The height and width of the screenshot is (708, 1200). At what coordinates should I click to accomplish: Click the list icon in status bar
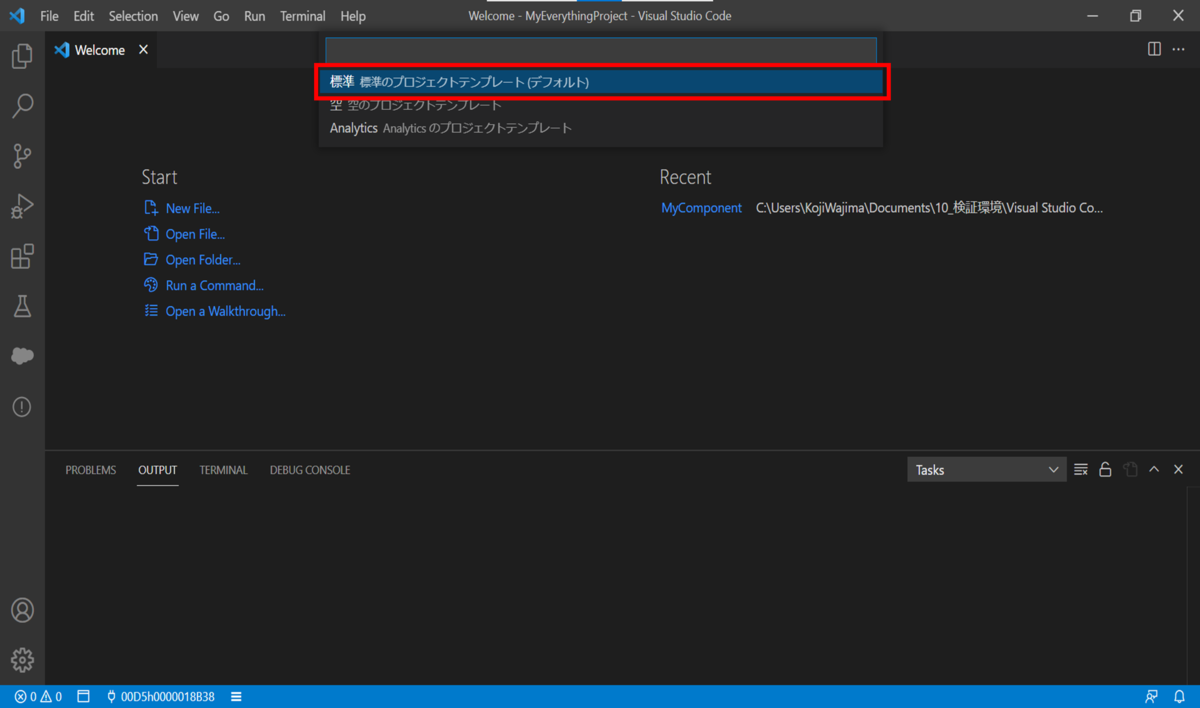point(237,696)
